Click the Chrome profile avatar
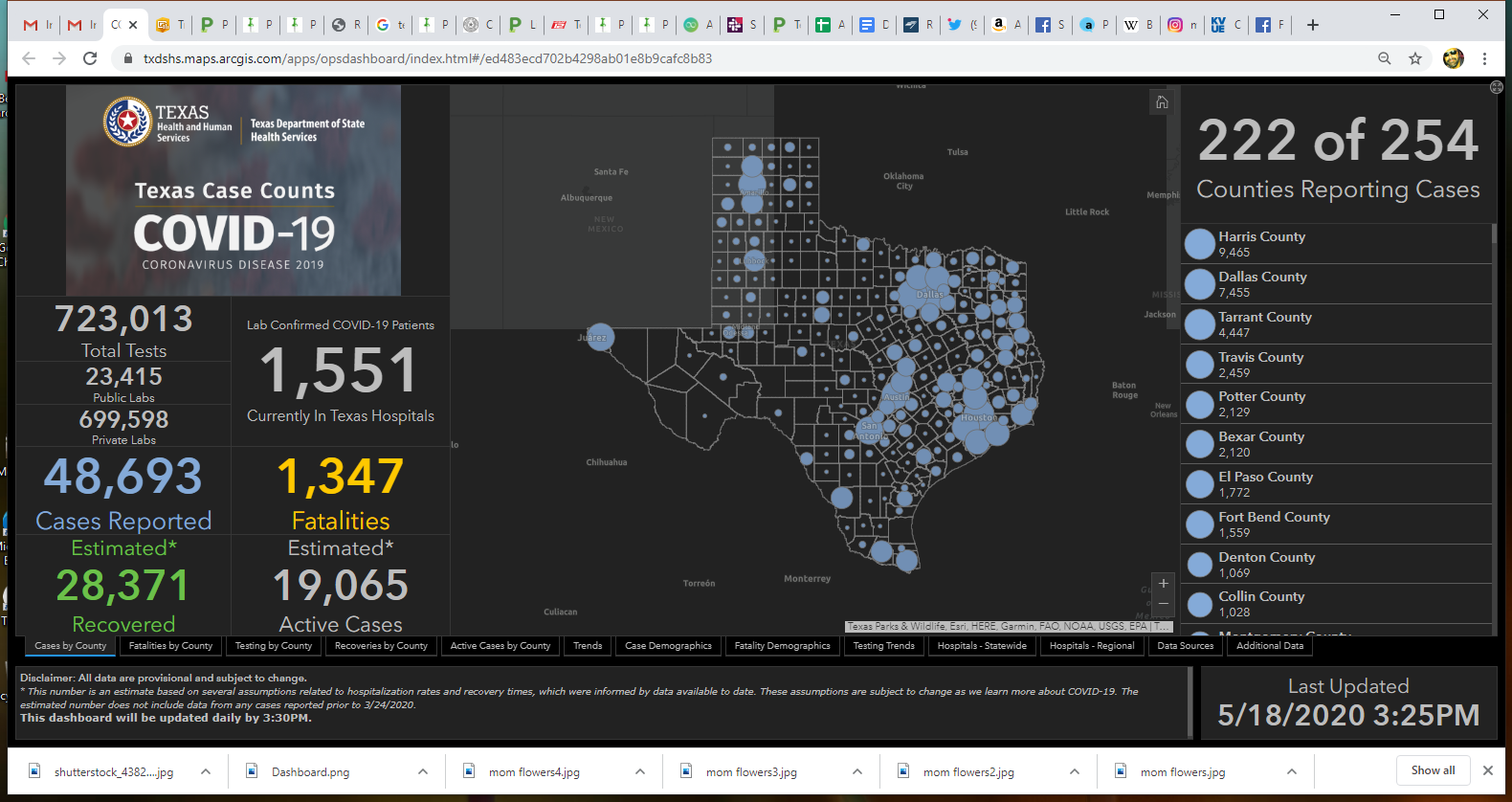 coord(1453,58)
